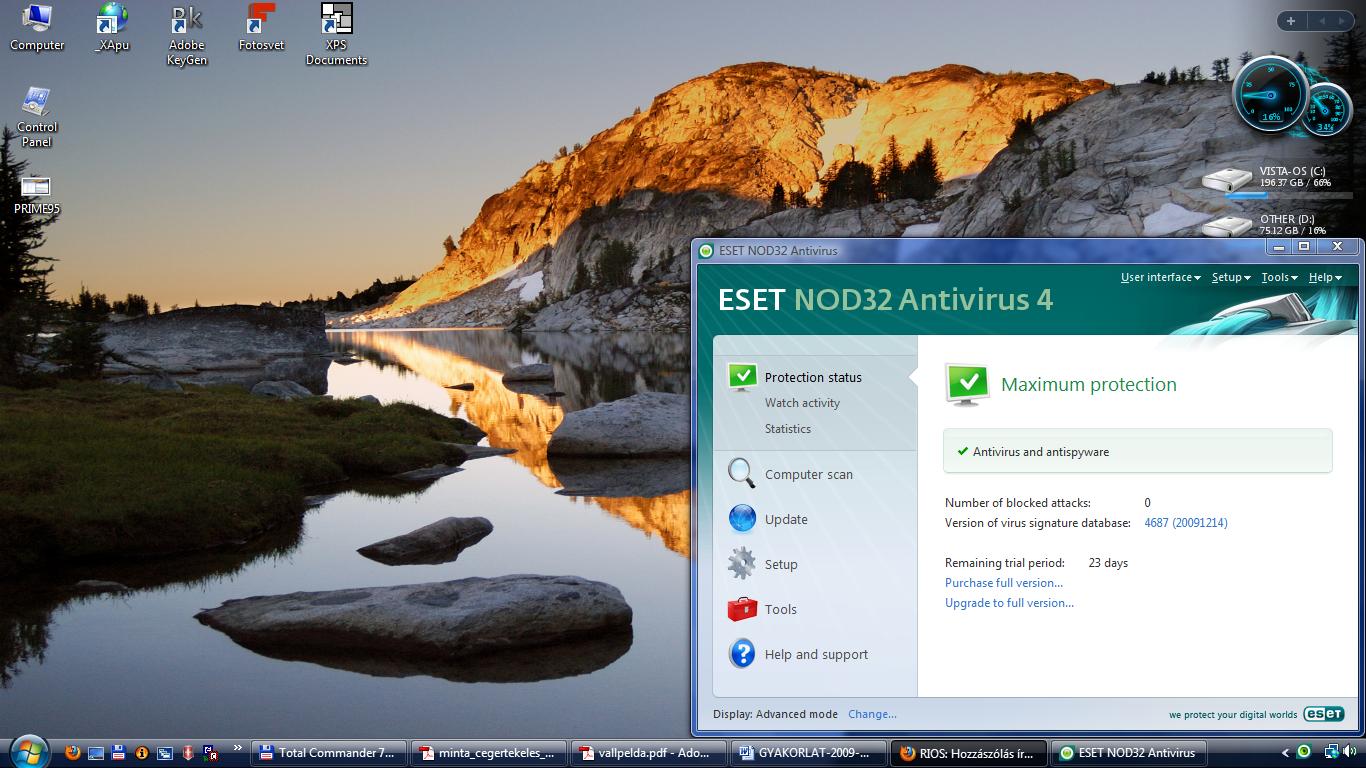Screen dimensions: 1366x768
Task: Go to the Computer scan section
Action: click(x=809, y=474)
